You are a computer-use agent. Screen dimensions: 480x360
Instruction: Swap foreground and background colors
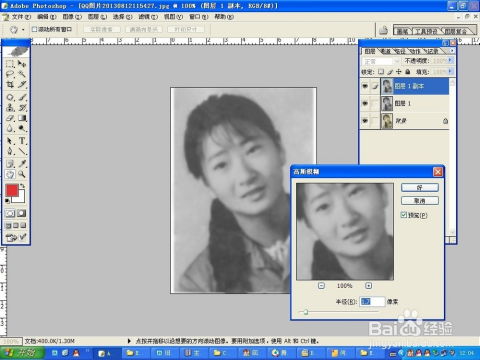[22, 186]
